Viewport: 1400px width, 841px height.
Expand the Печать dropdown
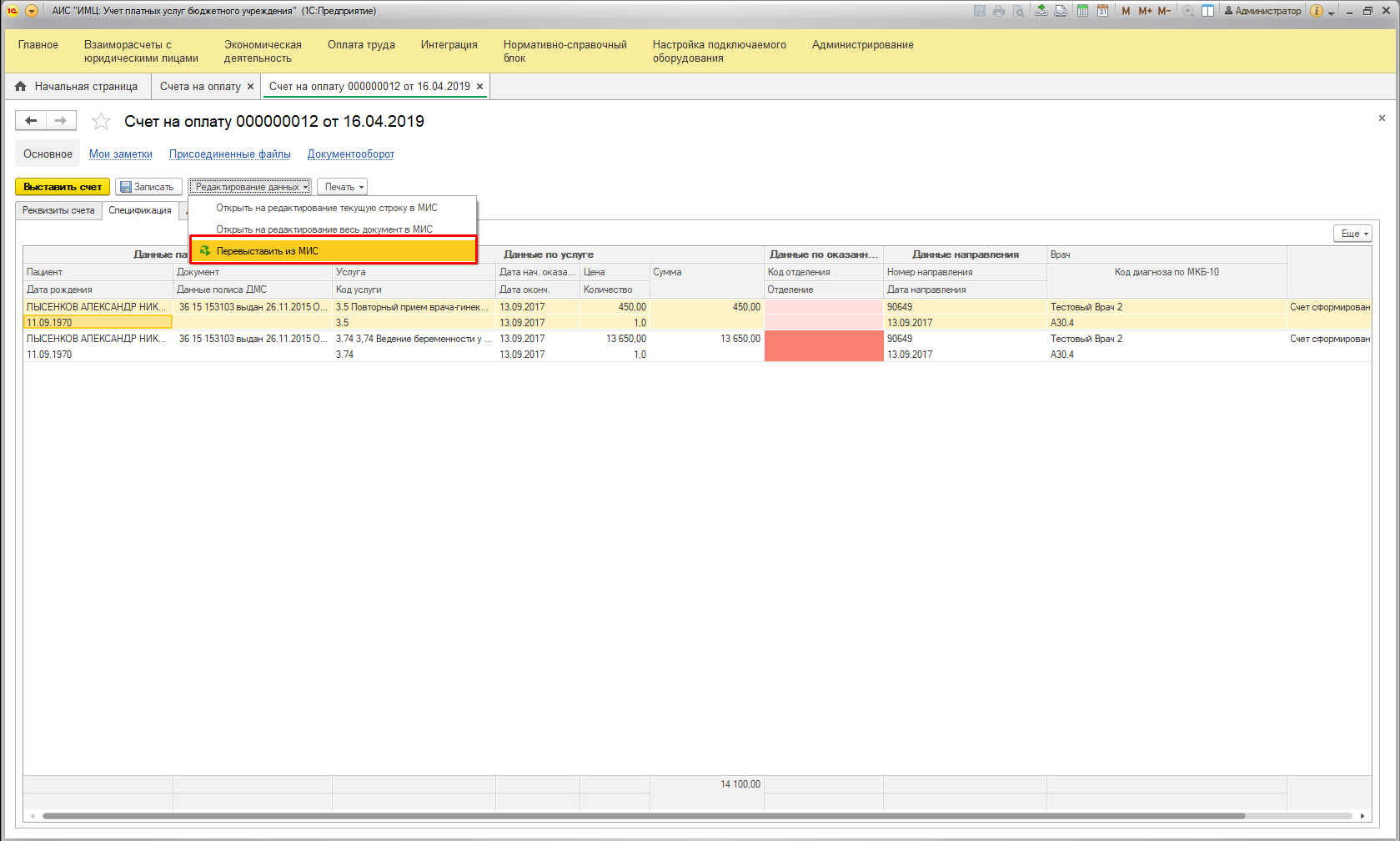[342, 187]
